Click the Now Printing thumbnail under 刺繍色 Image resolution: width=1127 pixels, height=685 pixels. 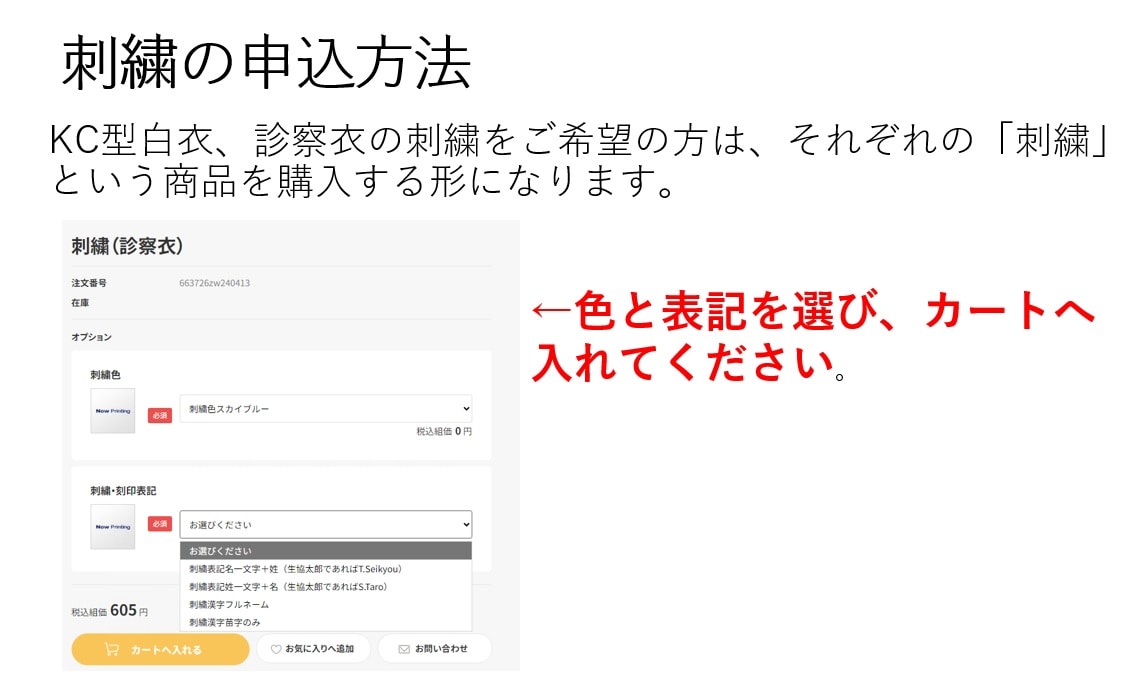[x=112, y=410]
